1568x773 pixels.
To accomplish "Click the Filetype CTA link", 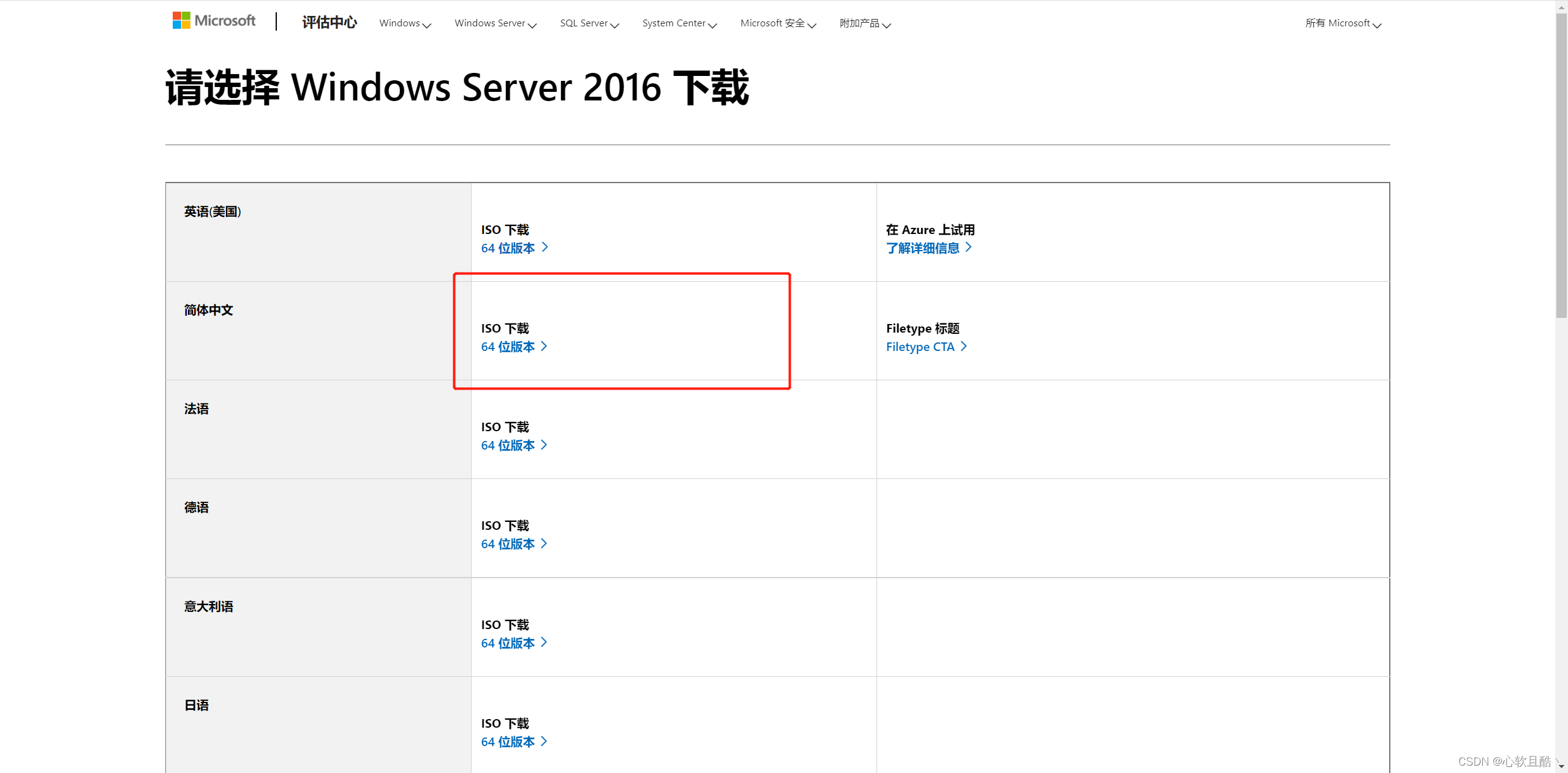I will [920, 347].
